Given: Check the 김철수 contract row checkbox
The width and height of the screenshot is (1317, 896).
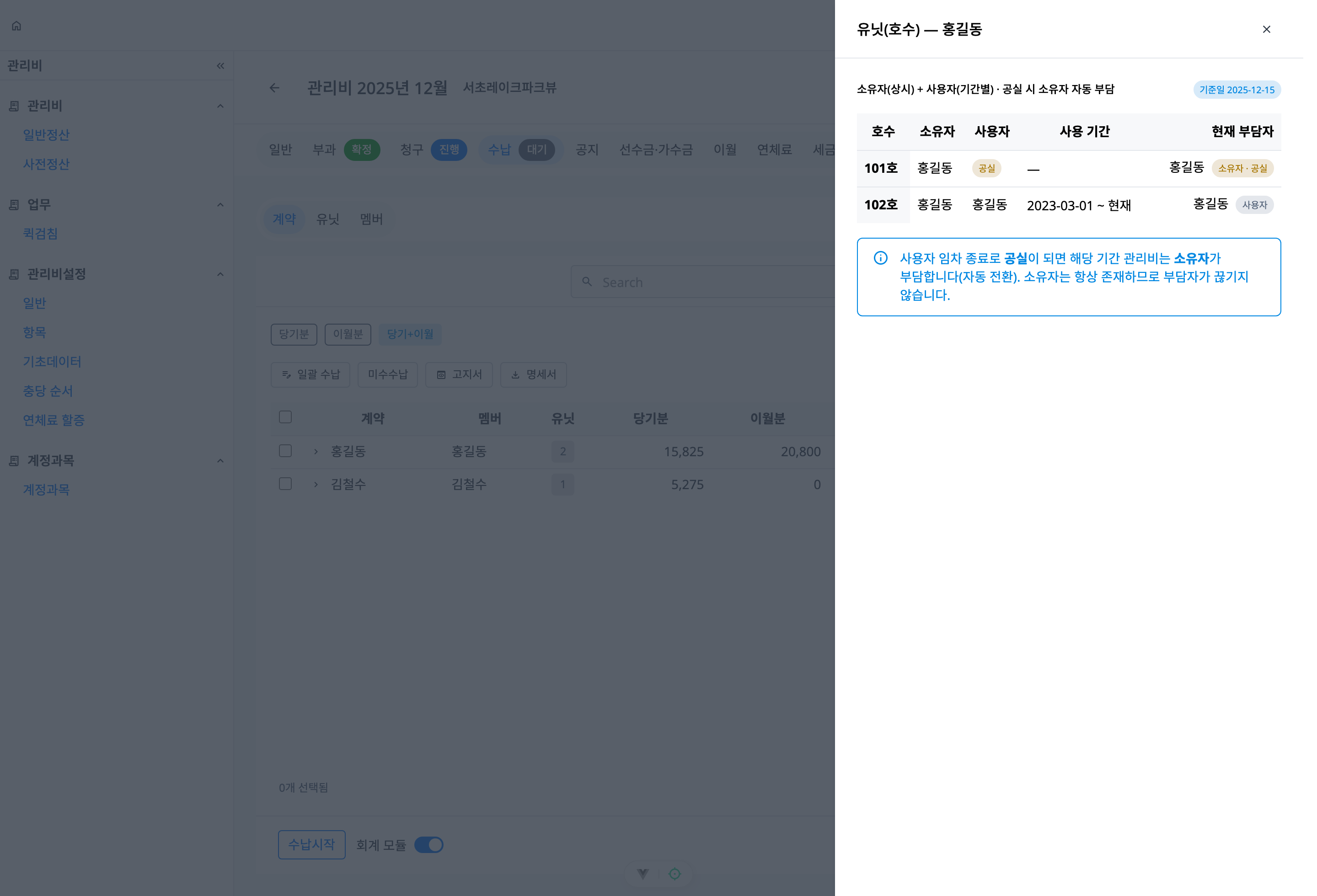Looking at the screenshot, I should 285,484.
